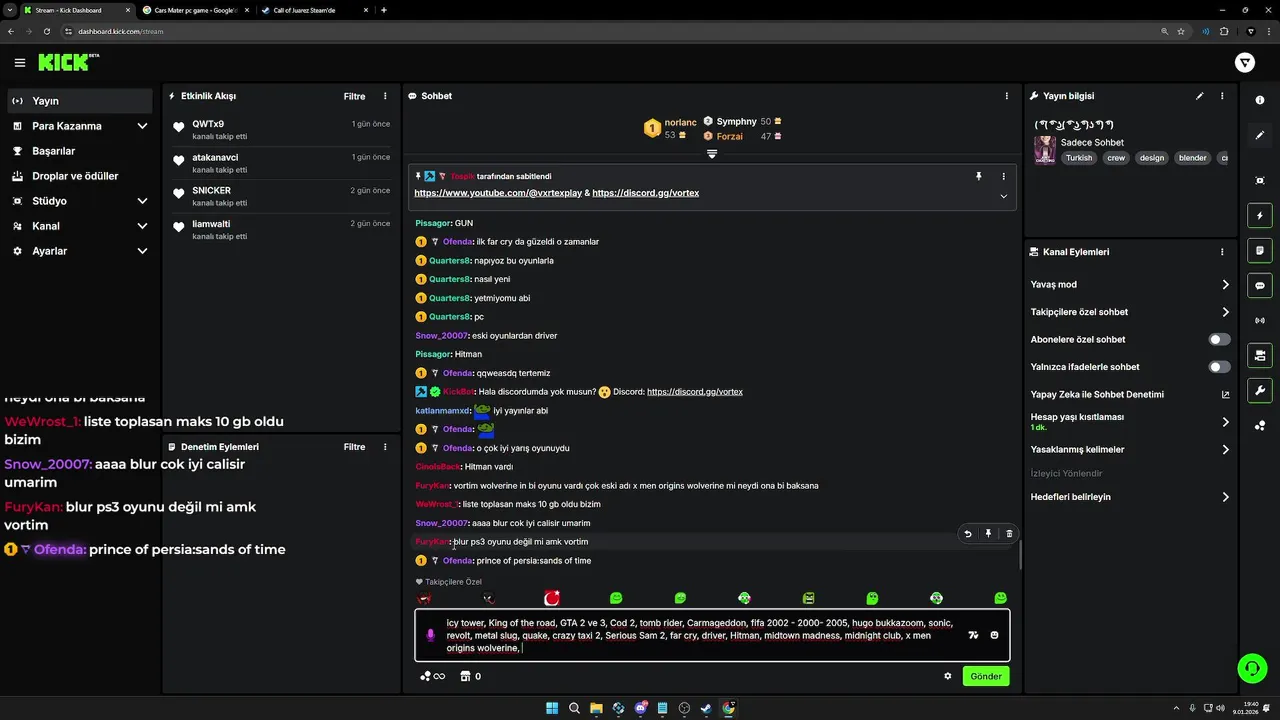Open Windows Start from the taskbar
Viewport: 1280px width, 720px height.
[x=552, y=708]
